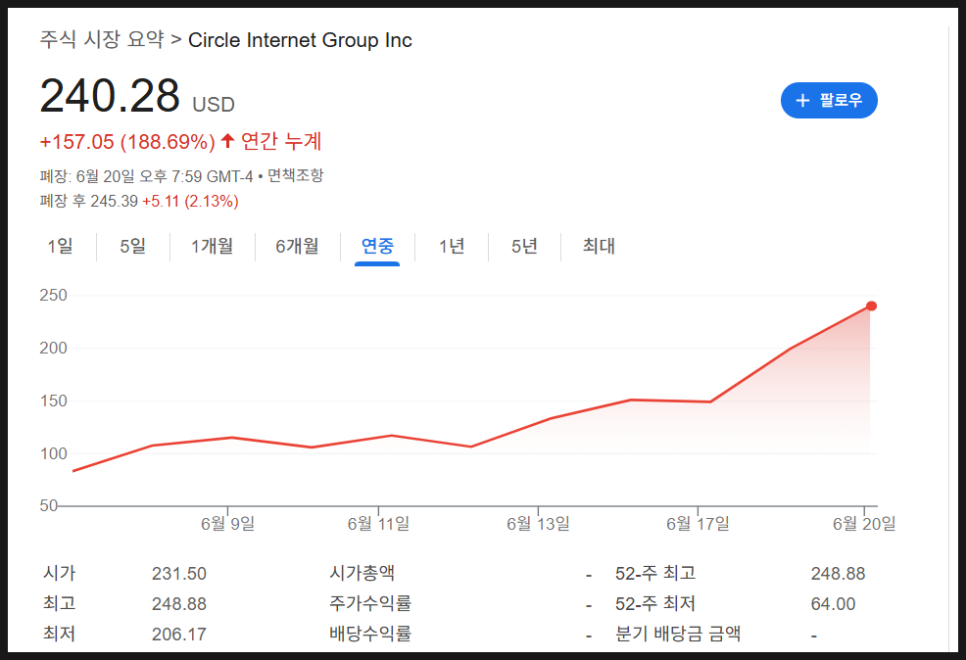Image resolution: width=966 pixels, height=660 pixels.
Task: Click the 6월 13일 axis label
Action: [x=538, y=524]
